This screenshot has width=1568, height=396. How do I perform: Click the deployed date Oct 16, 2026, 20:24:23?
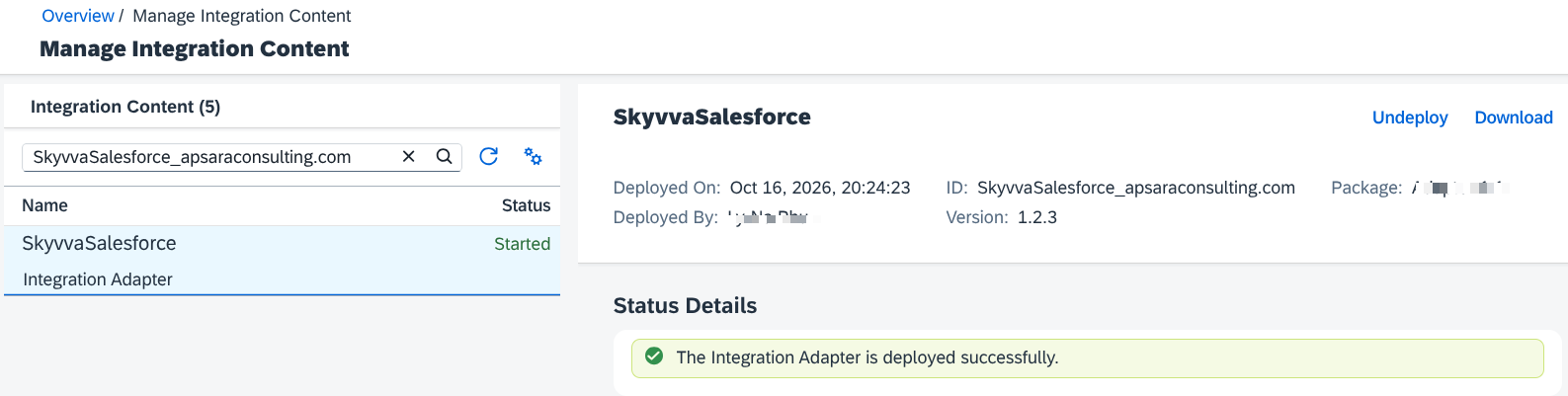click(x=820, y=188)
